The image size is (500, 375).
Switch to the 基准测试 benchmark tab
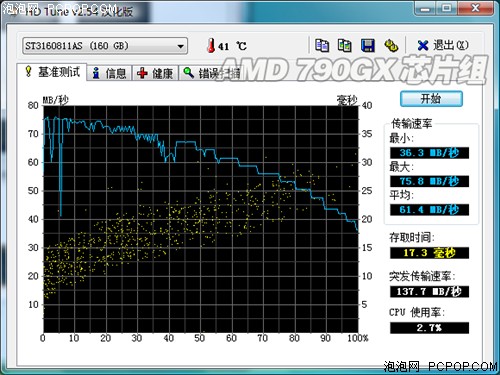(52, 72)
